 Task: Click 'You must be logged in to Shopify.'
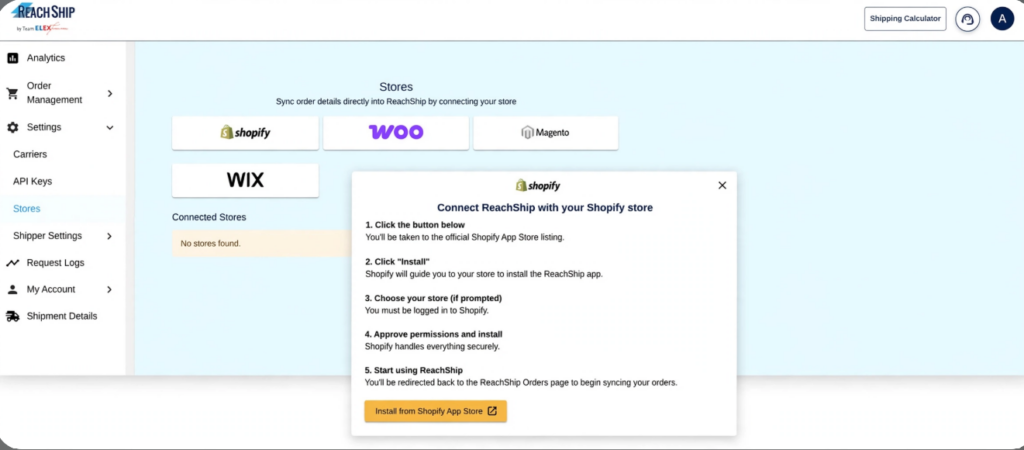click(x=426, y=310)
